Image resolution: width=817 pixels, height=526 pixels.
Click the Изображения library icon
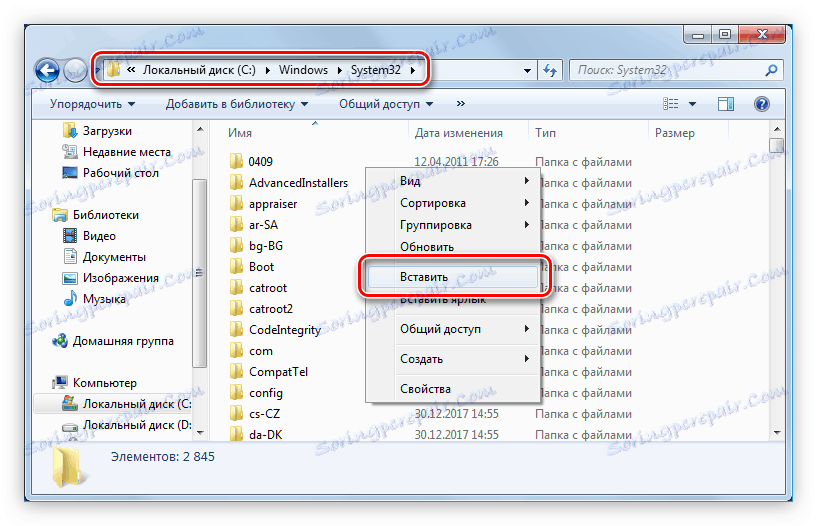click(70, 278)
